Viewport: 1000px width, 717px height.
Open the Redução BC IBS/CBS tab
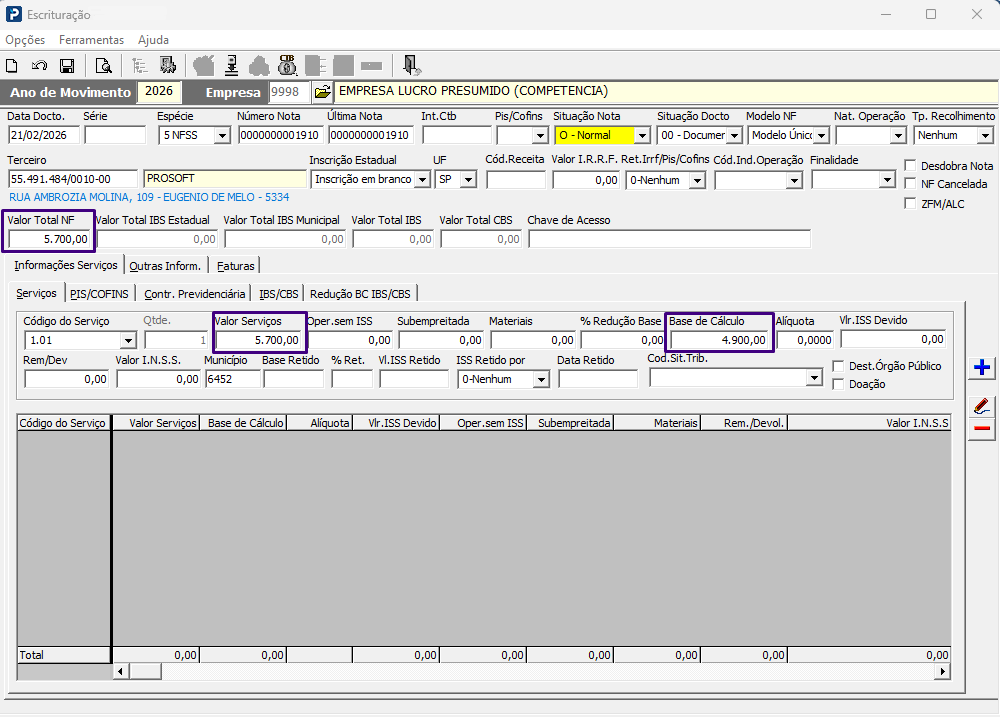(360, 294)
